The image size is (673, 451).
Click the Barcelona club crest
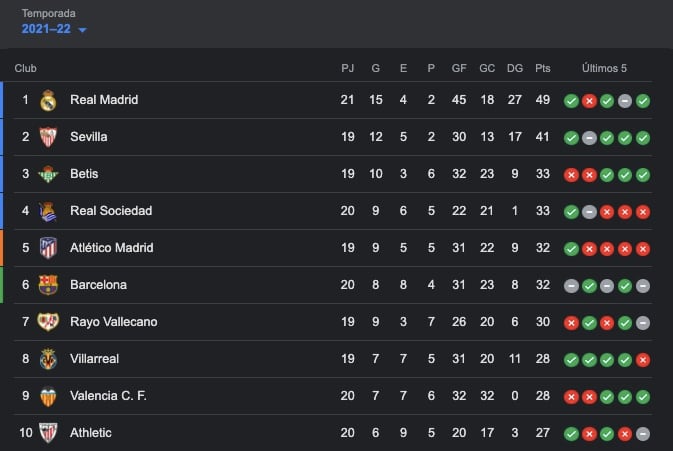[x=47, y=285]
